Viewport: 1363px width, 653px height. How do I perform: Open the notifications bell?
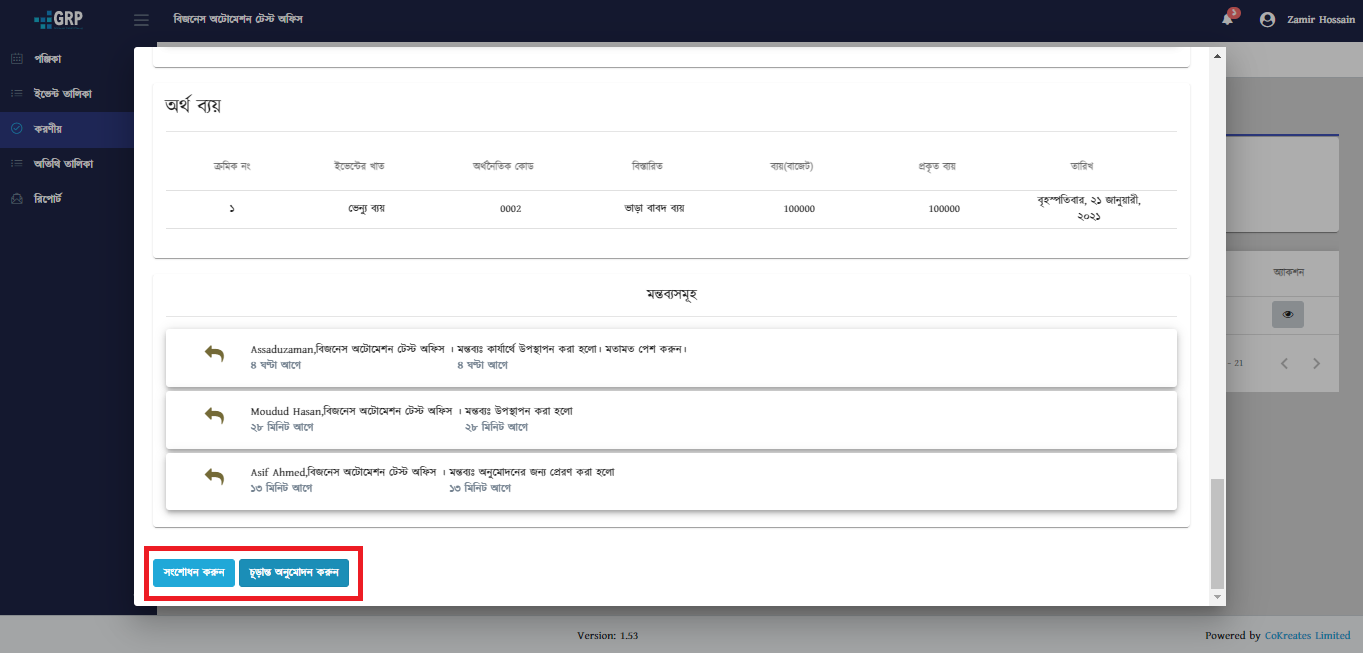(1228, 19)
